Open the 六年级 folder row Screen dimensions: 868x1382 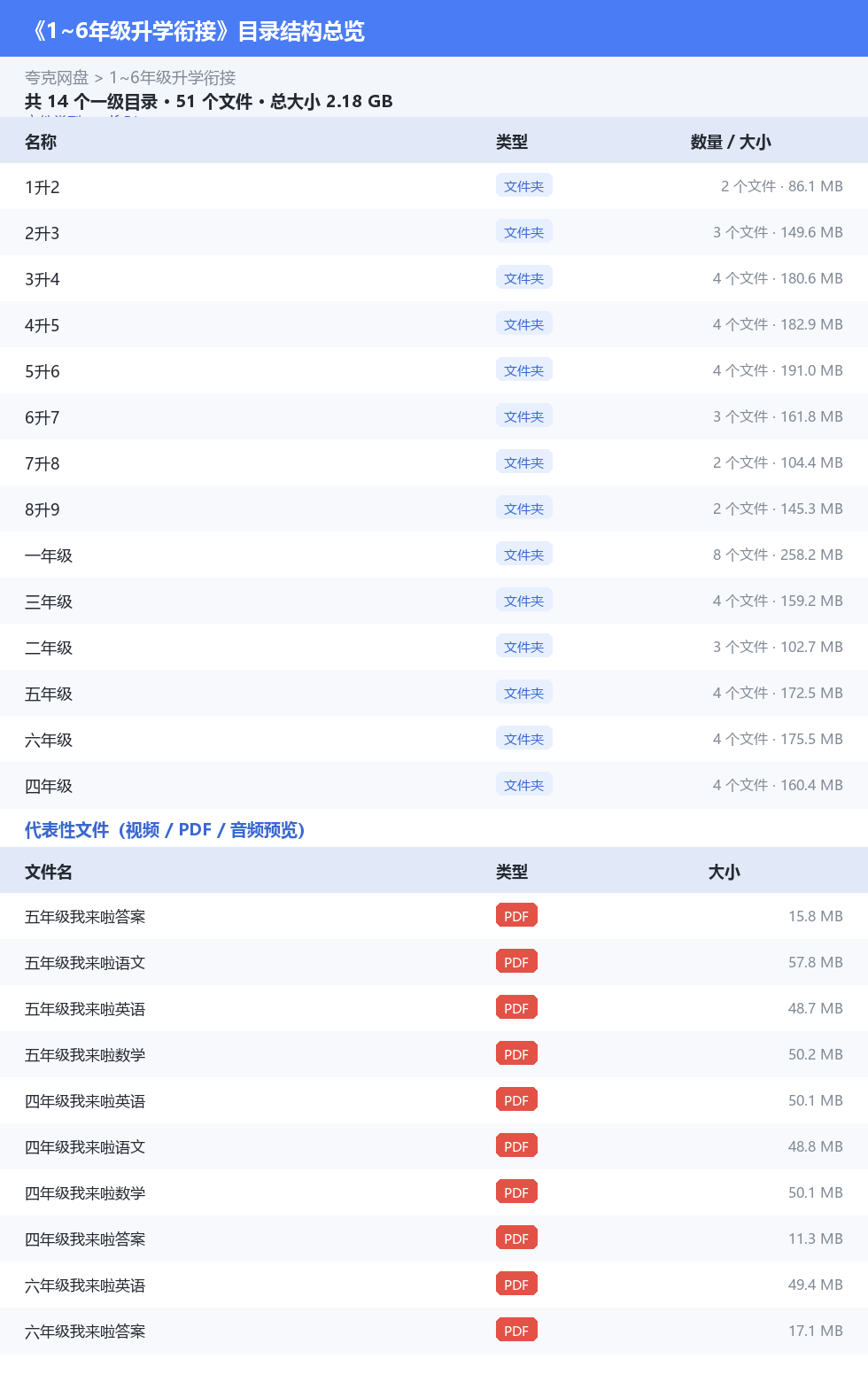(x=434, y=739)
